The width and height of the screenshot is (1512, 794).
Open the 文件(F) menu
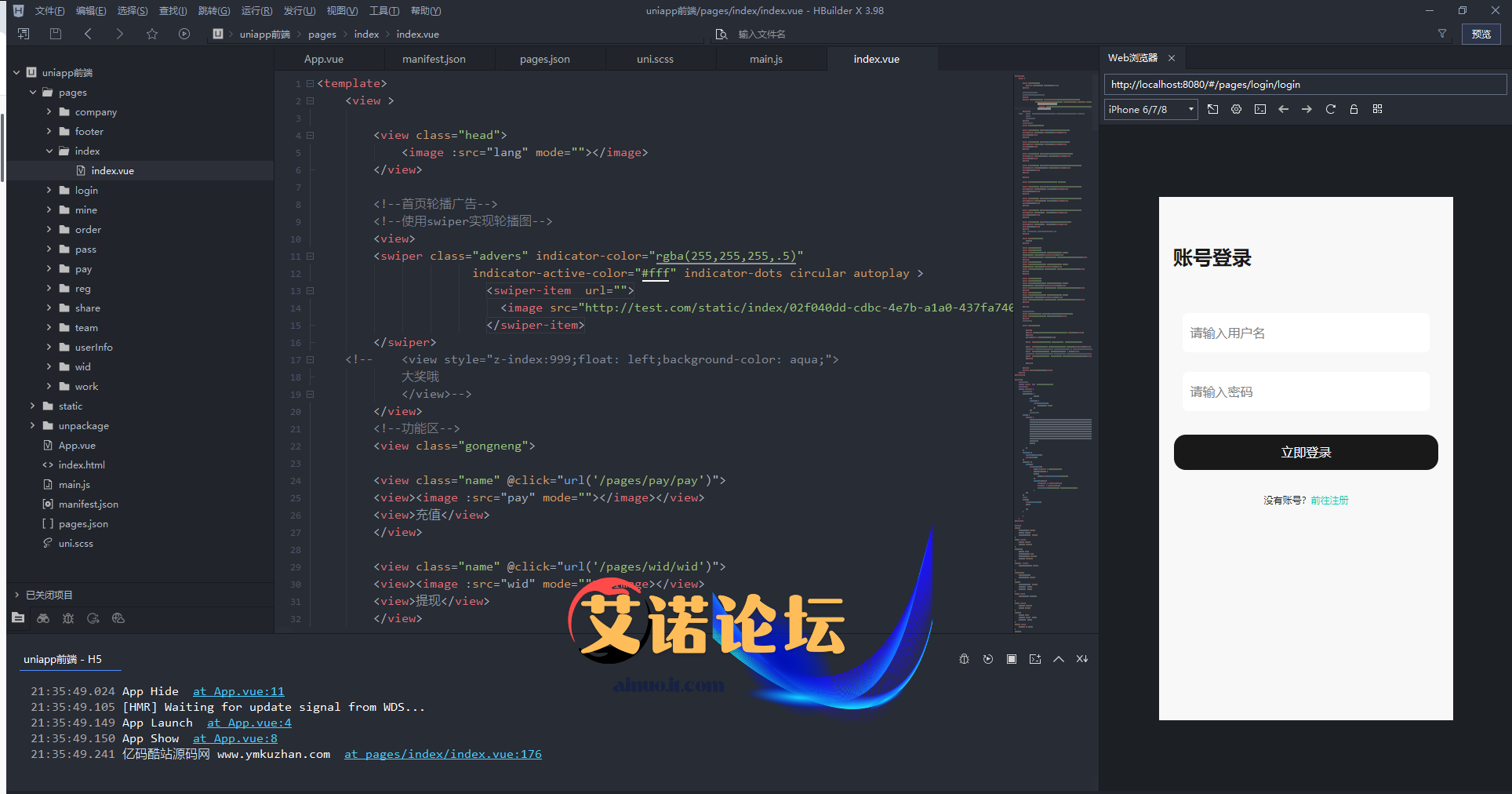click(x=49, y=10)
